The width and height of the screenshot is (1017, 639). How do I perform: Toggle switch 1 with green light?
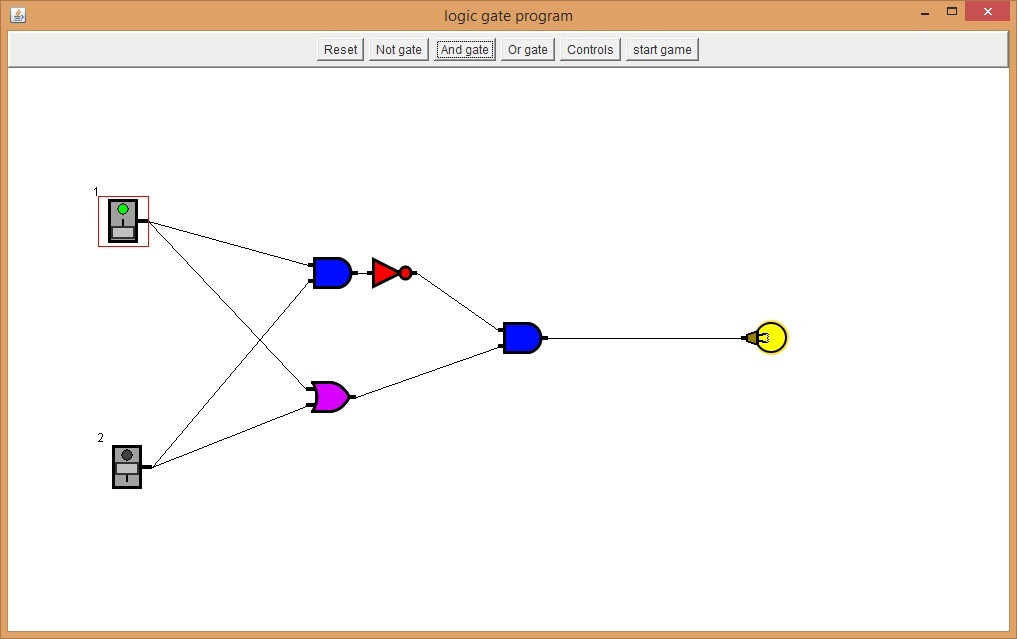point(123,221)
